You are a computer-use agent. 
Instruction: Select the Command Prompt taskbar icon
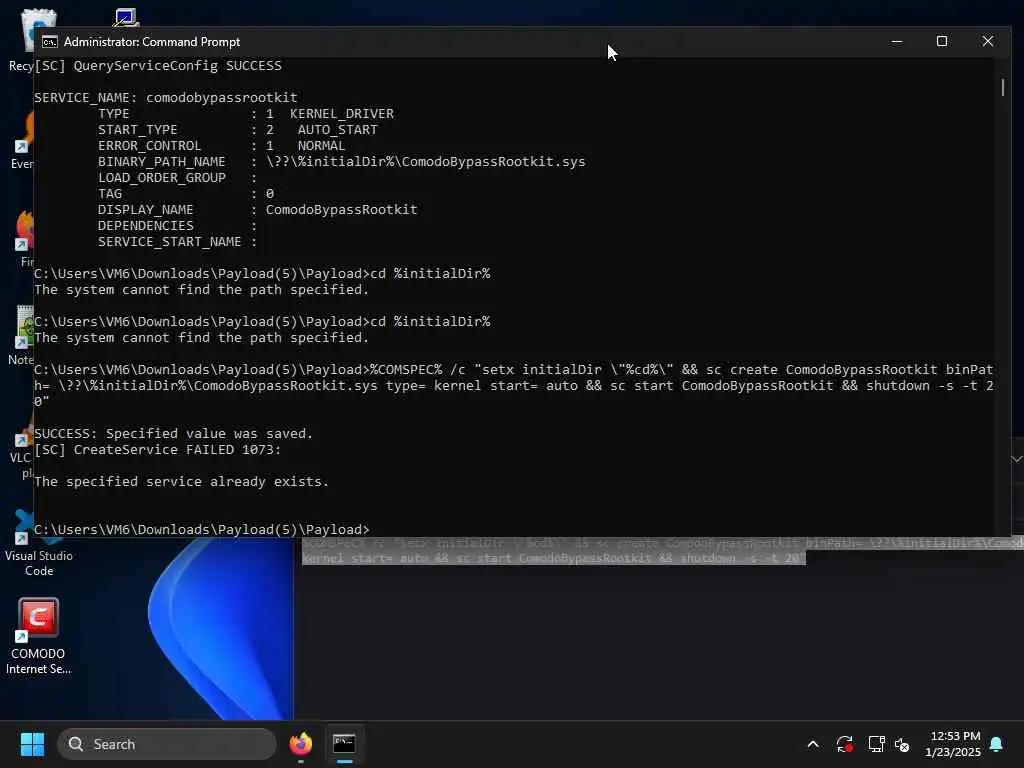tap(344, 744)
